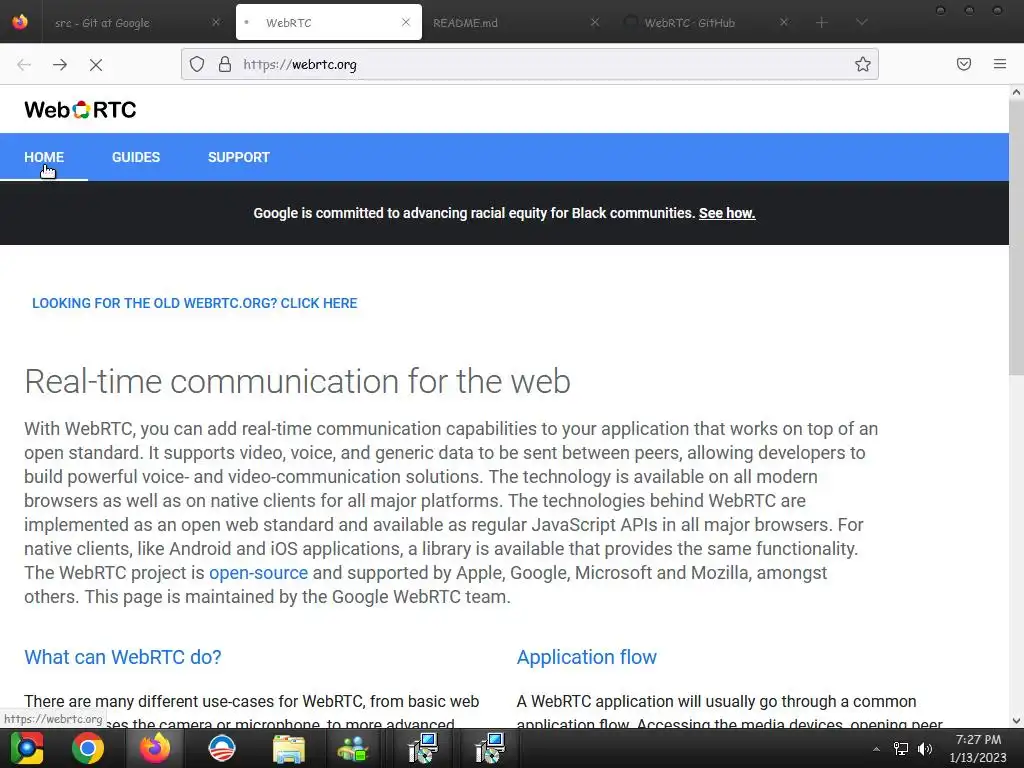Close the README.md tab
Screen dimensions: 1024x768
[x=594, y=22]
